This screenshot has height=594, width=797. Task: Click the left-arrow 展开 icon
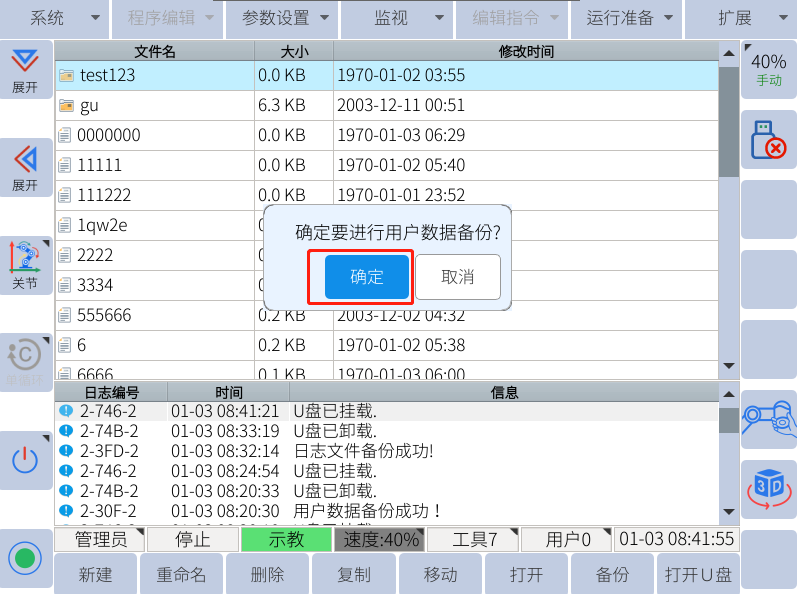point(25,167)
